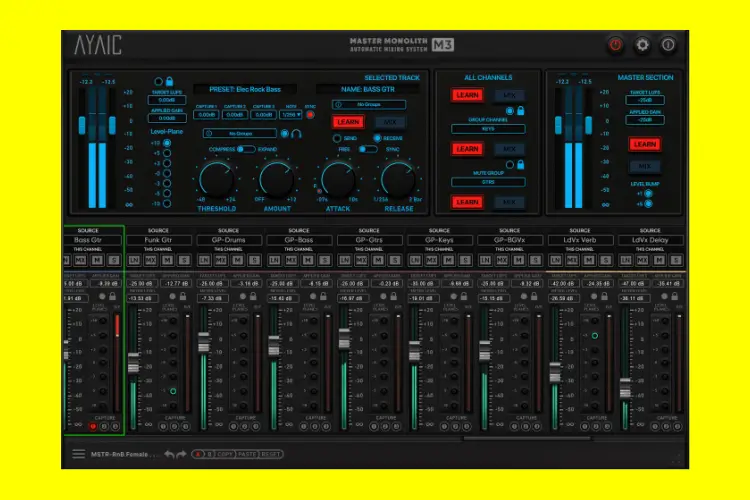
Task: Solo the LdVx Delay channel
Action: [676, 260]
